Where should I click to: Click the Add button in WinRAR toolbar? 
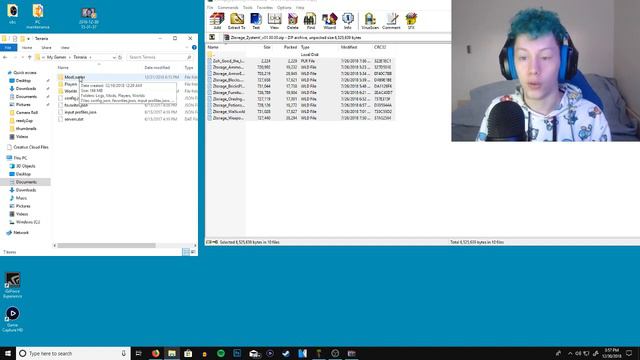(x=217, y=20)
